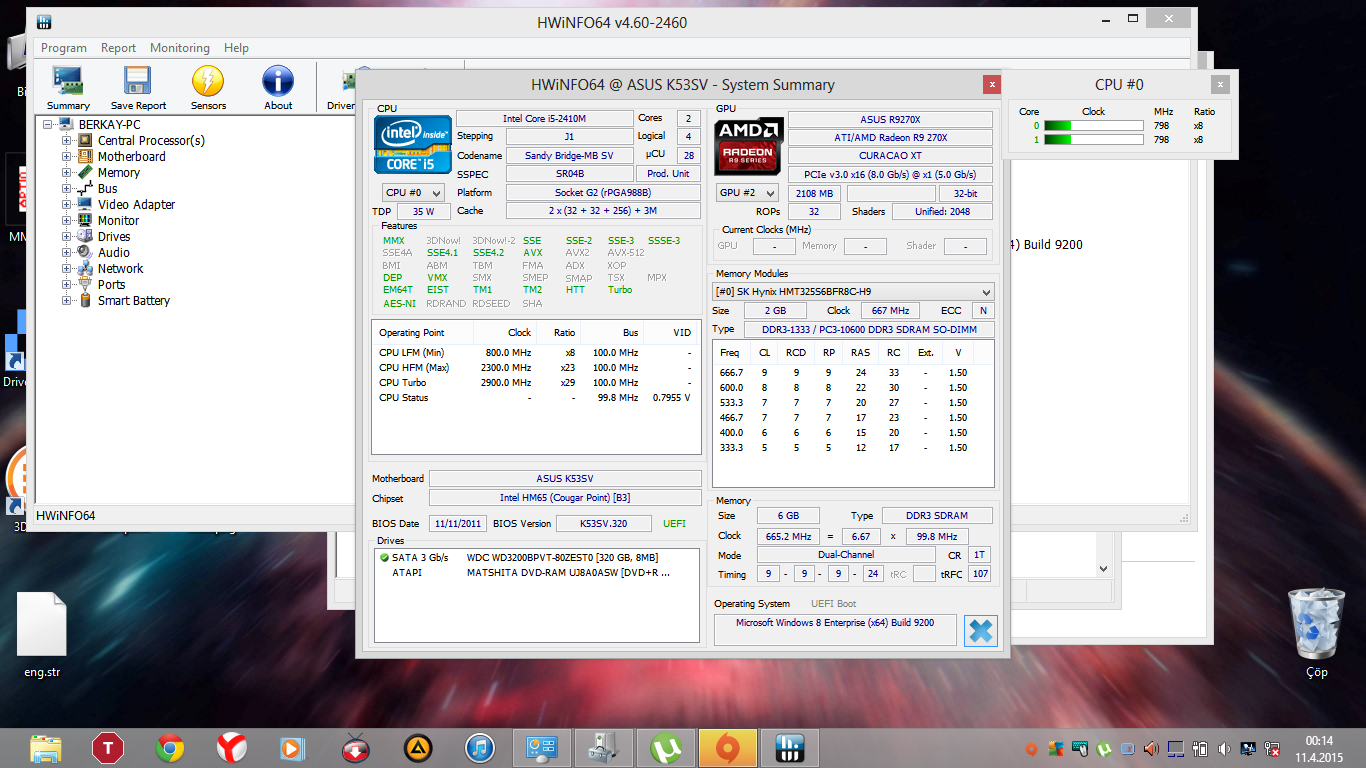Click the Intel Core i5 logo
Image resolution: width=1366 pixels, height=768 pixels.
[412, 145]
